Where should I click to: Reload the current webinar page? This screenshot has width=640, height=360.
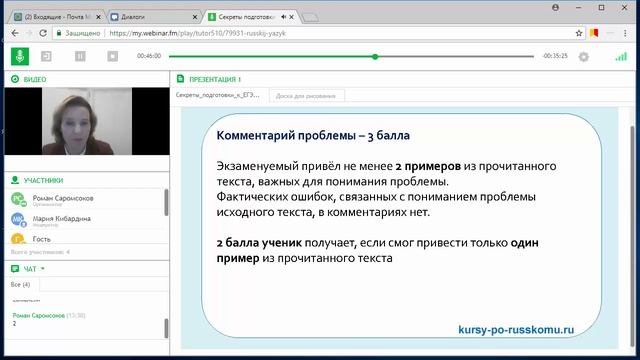click(x=43, y=33)
